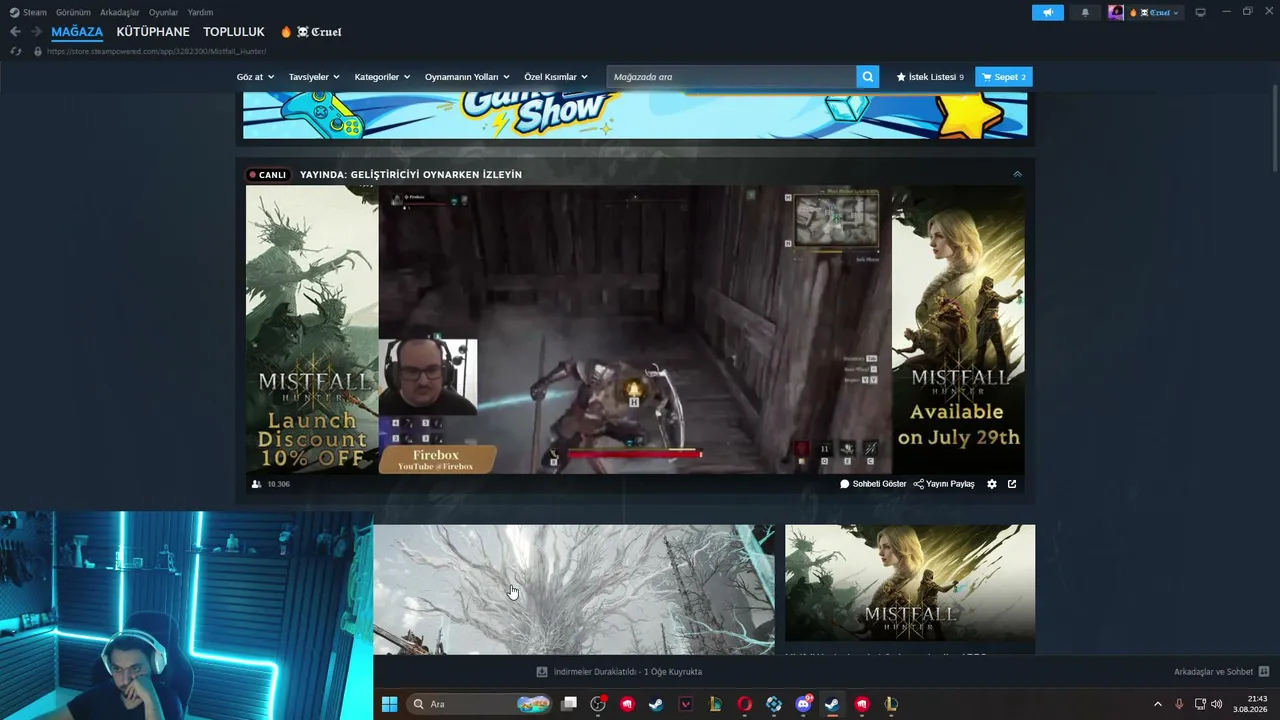Expand the Kategoriler dropdown

[x=382, y=77]
